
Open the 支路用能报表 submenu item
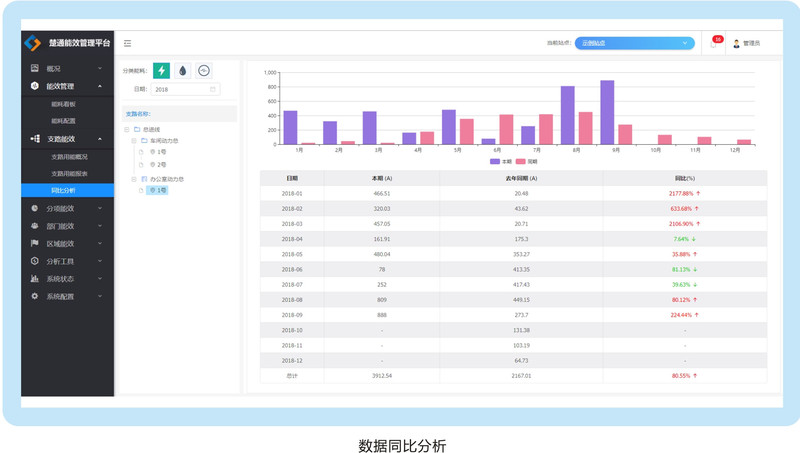pyautogui.click(x=69, y=173)
